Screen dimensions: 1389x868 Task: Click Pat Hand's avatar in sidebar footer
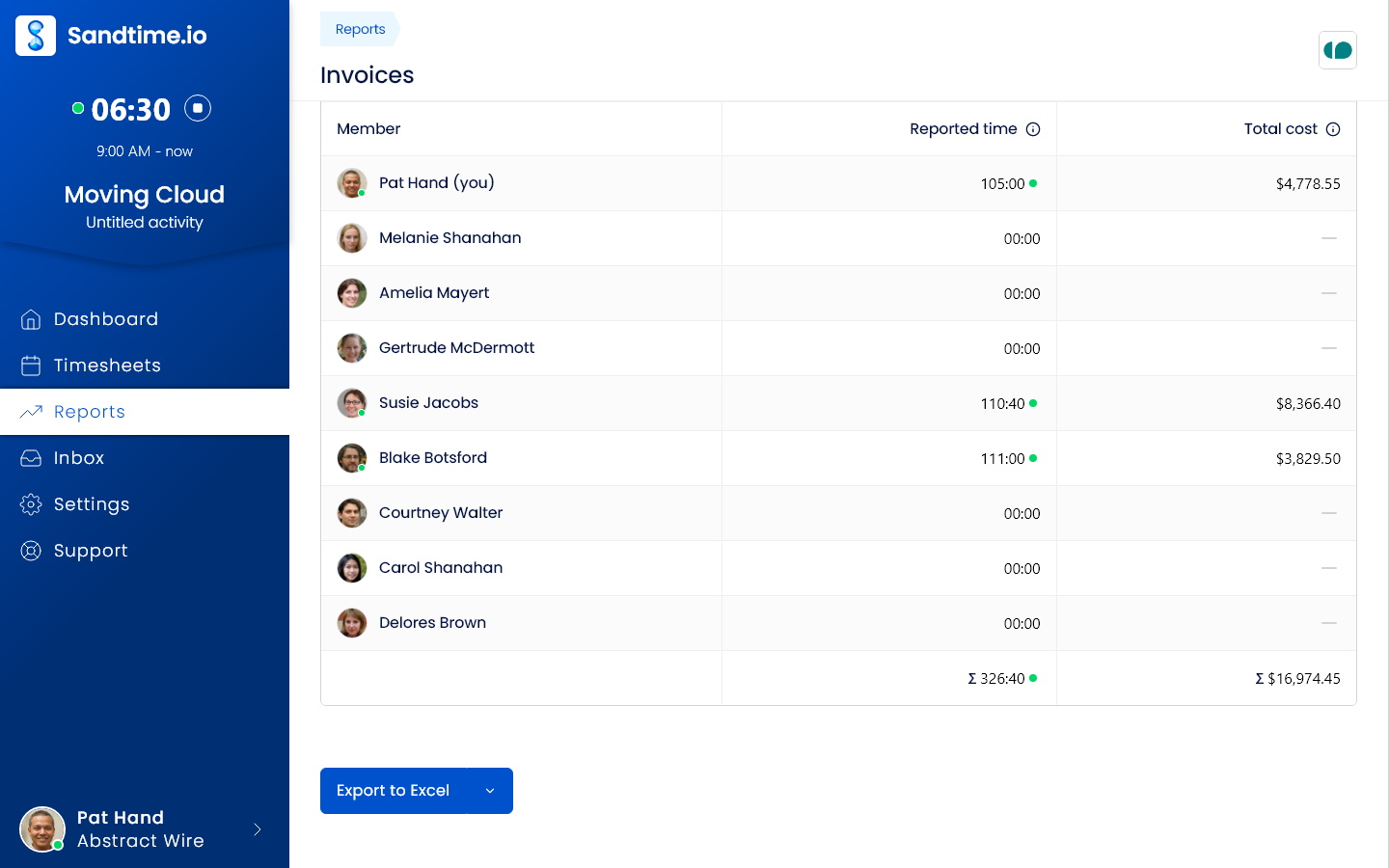42,829
